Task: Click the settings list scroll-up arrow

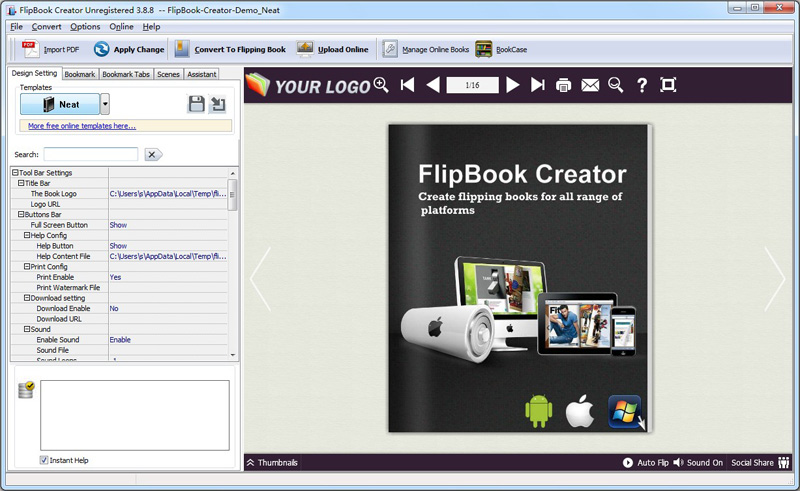Action: (x=233, y=174)
